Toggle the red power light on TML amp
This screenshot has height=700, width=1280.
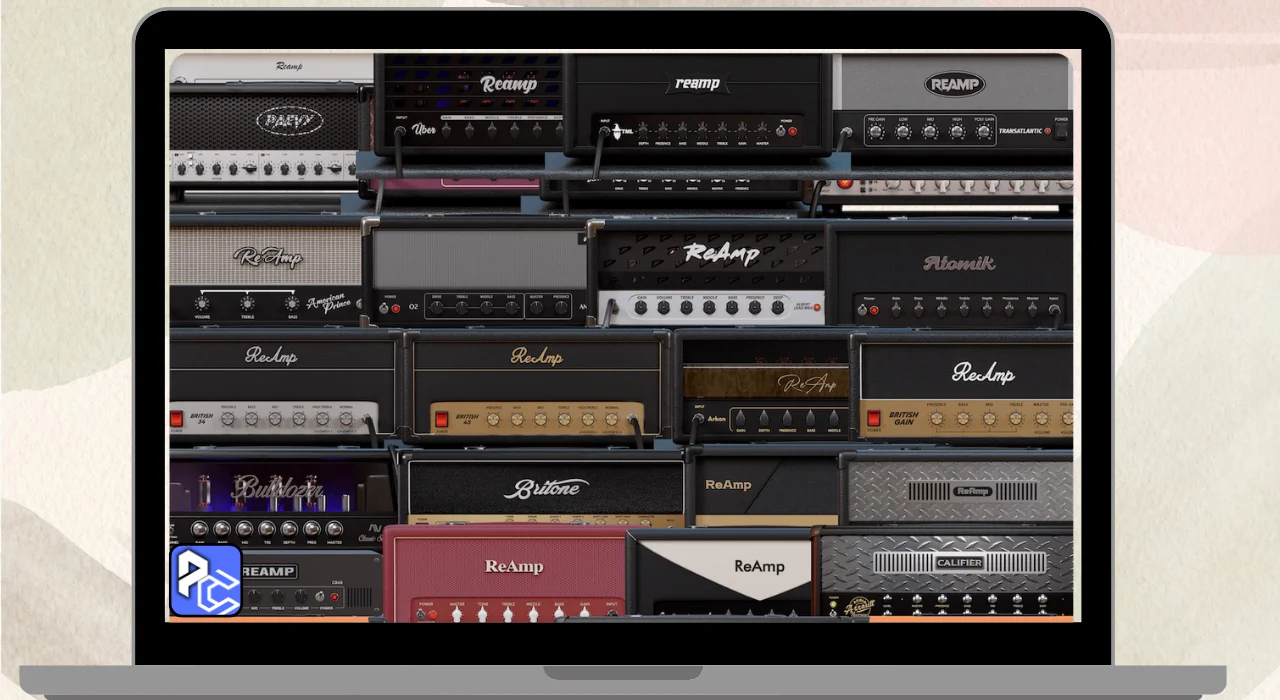(x=793, y=131)
